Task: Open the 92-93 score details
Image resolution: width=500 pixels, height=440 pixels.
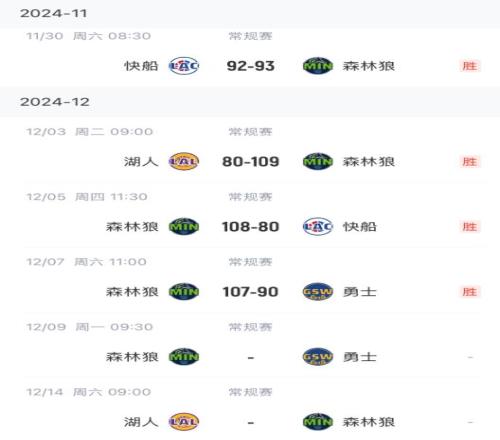Action: coord(251,66)
